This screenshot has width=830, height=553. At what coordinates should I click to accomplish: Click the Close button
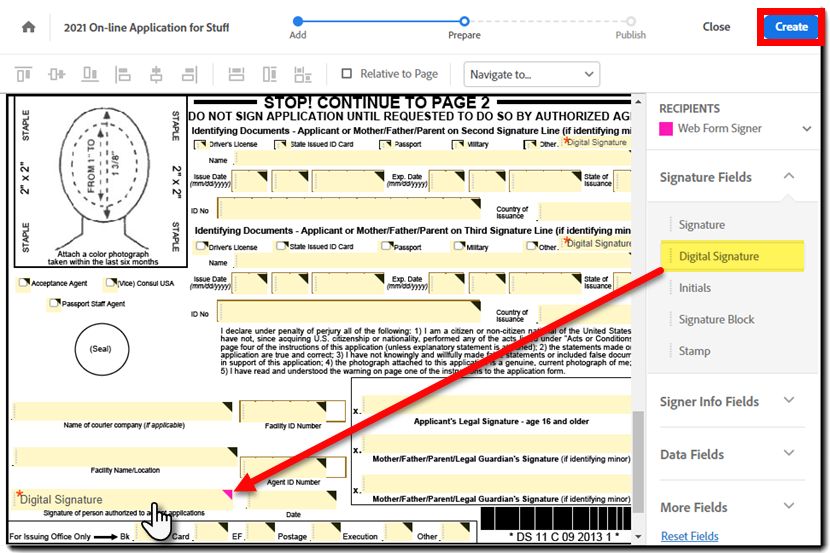point(716,26)
